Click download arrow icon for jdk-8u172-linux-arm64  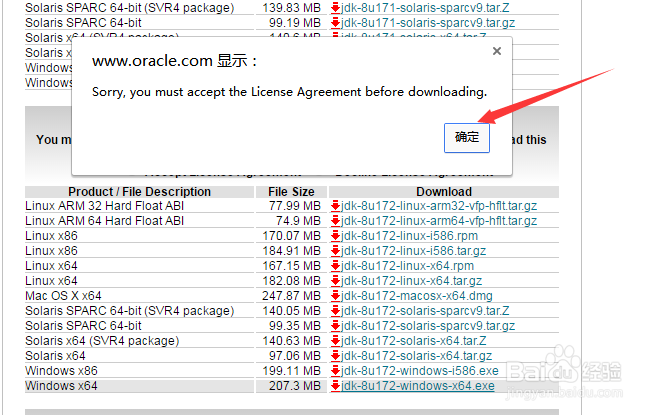pos(335,221)
